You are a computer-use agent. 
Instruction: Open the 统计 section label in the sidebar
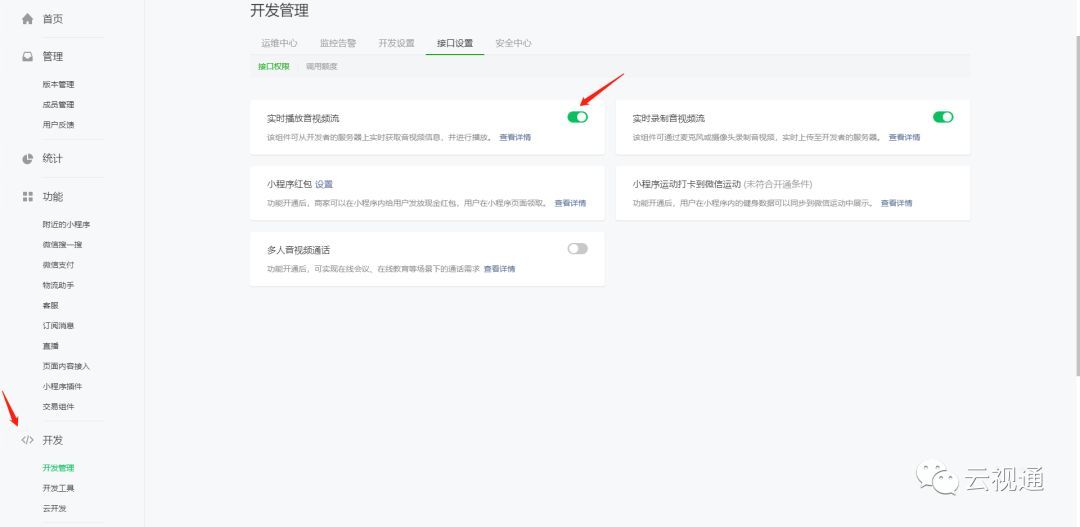[52, 158]
